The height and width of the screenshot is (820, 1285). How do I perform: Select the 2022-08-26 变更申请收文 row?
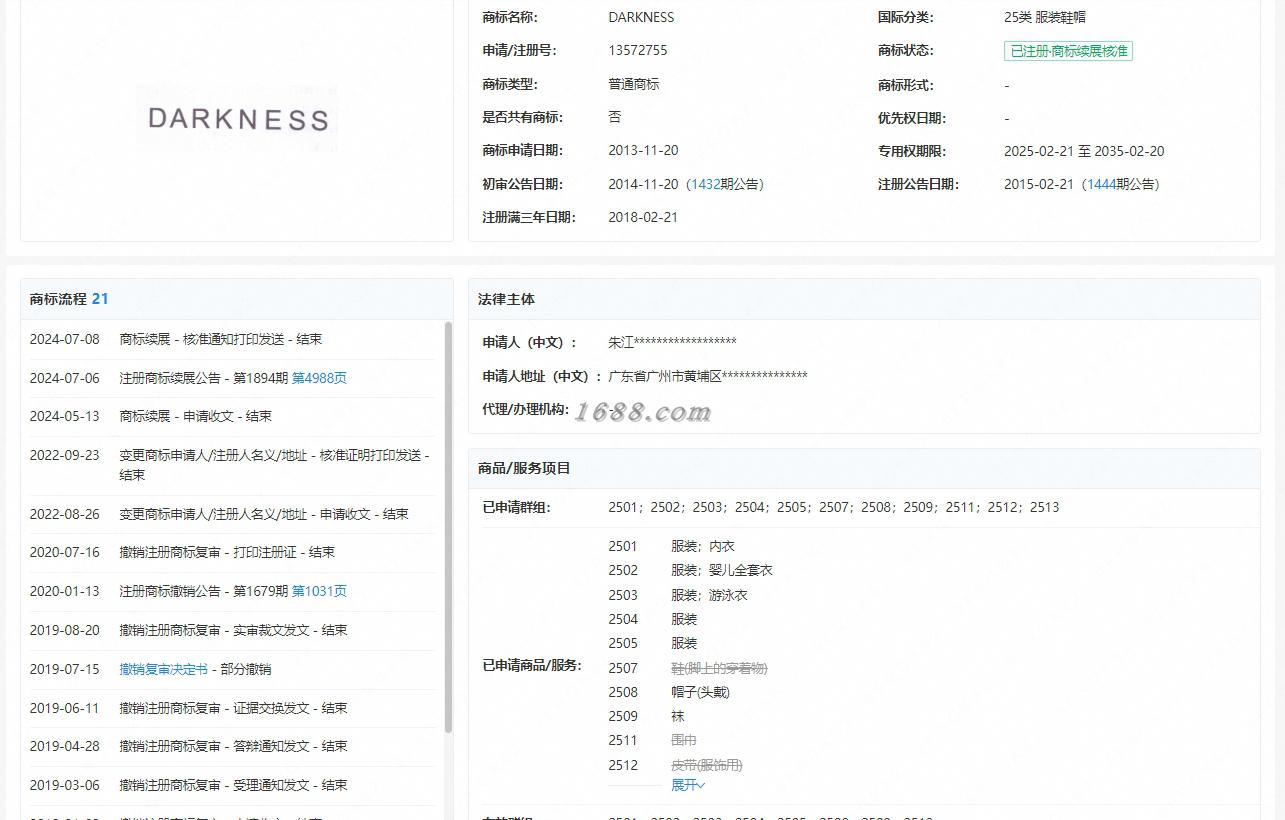(233, 514)
